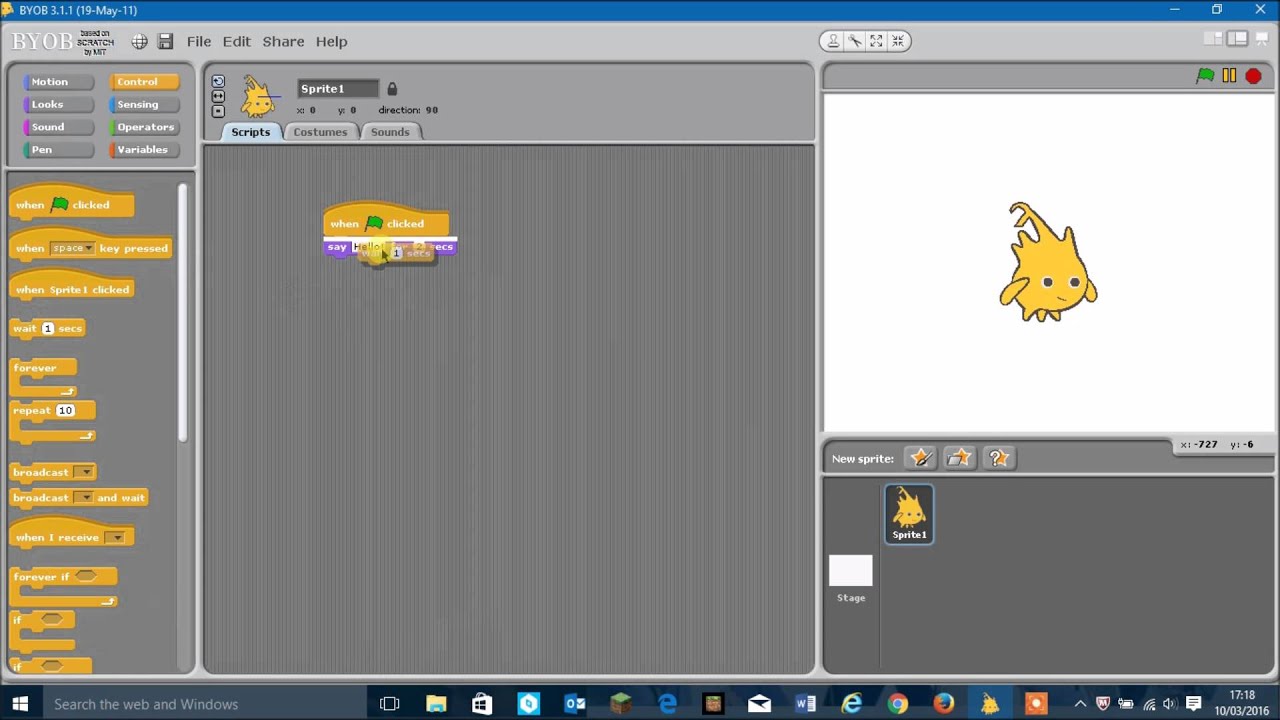Select the Scripts tab
Image resolution: width=1280 pixels, height=720 pixels.
pos(250,132)
